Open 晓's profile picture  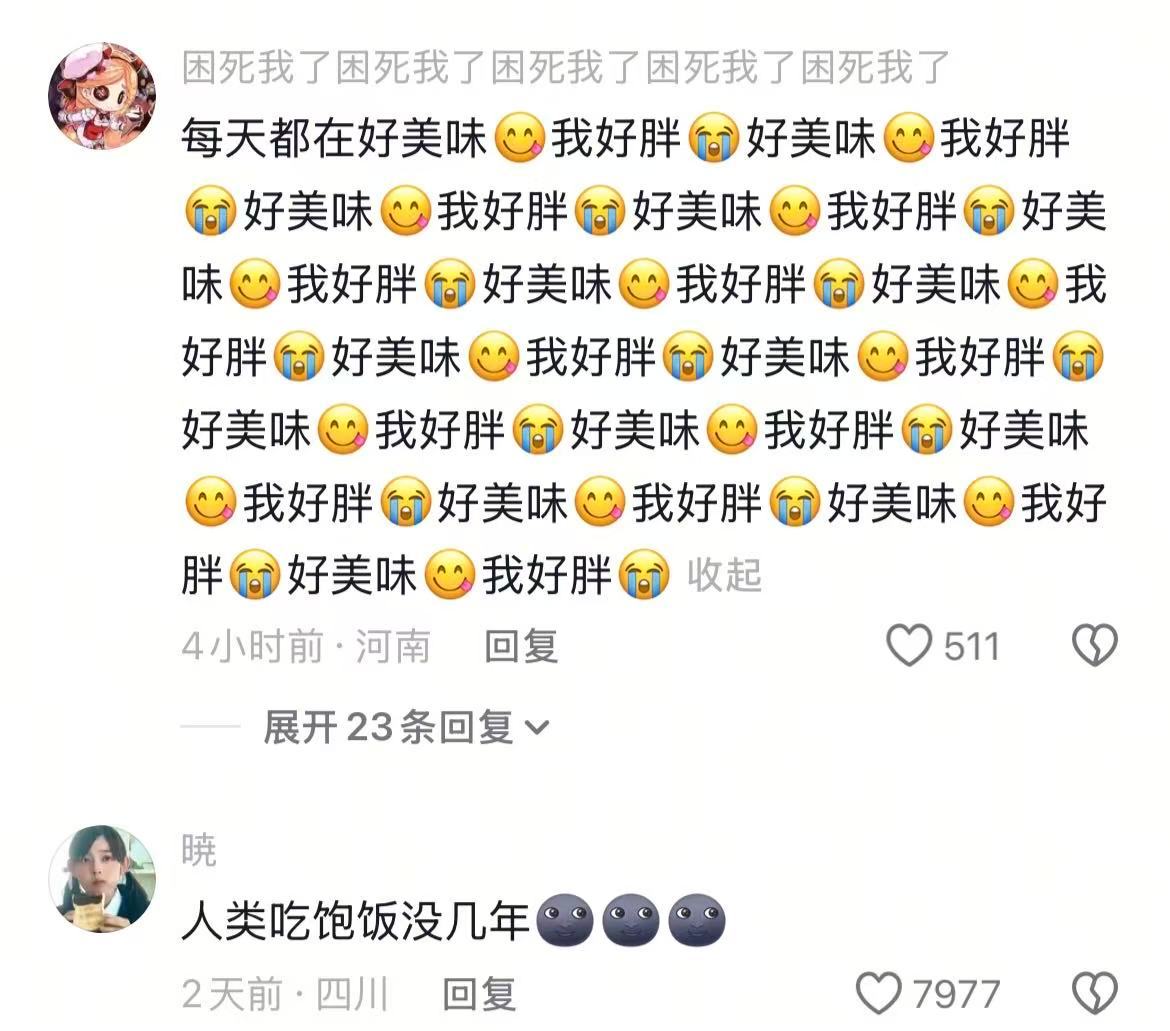tap(102, 879)
